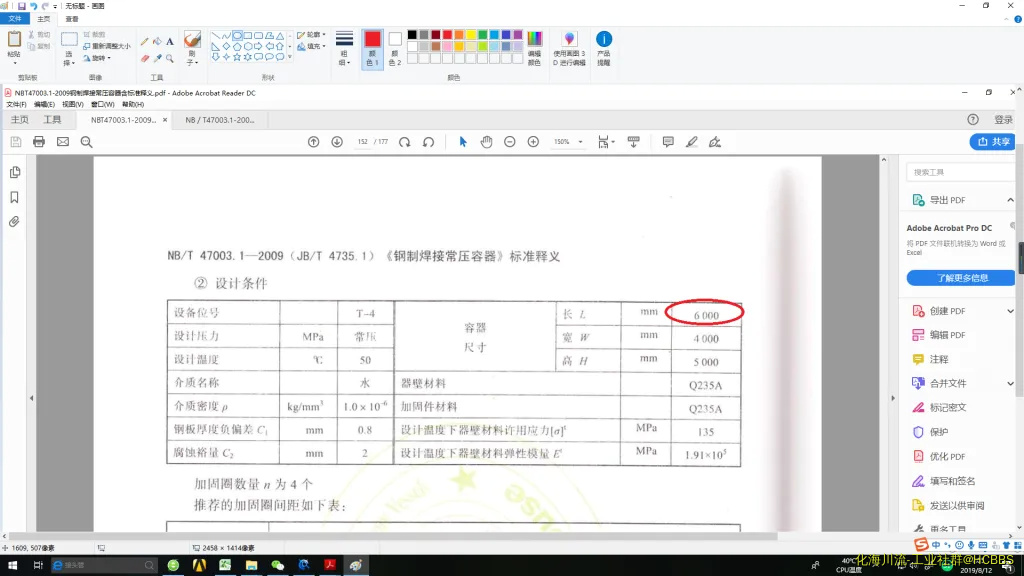Open page thumbnails panel in Acrobat sidebar
Screen dimensions: 1024x576
[x=15, y=172]
